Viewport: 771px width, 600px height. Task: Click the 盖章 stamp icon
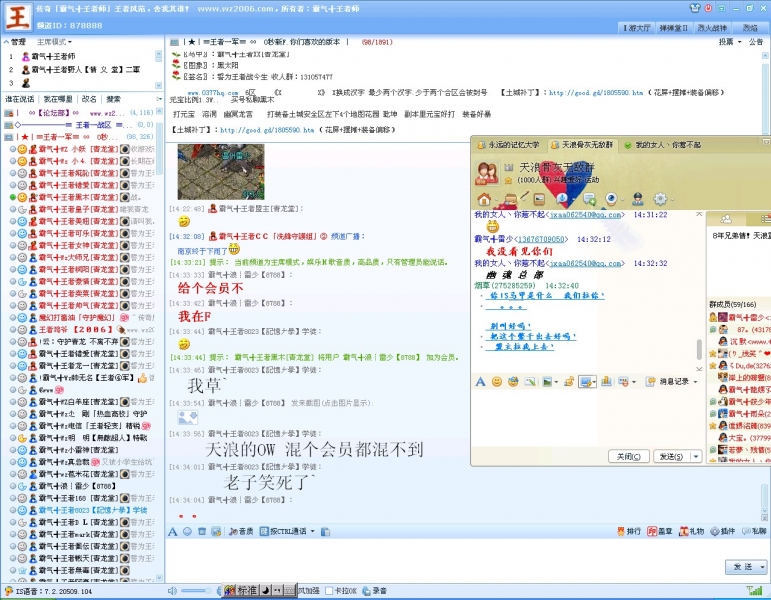pos(659,531)
